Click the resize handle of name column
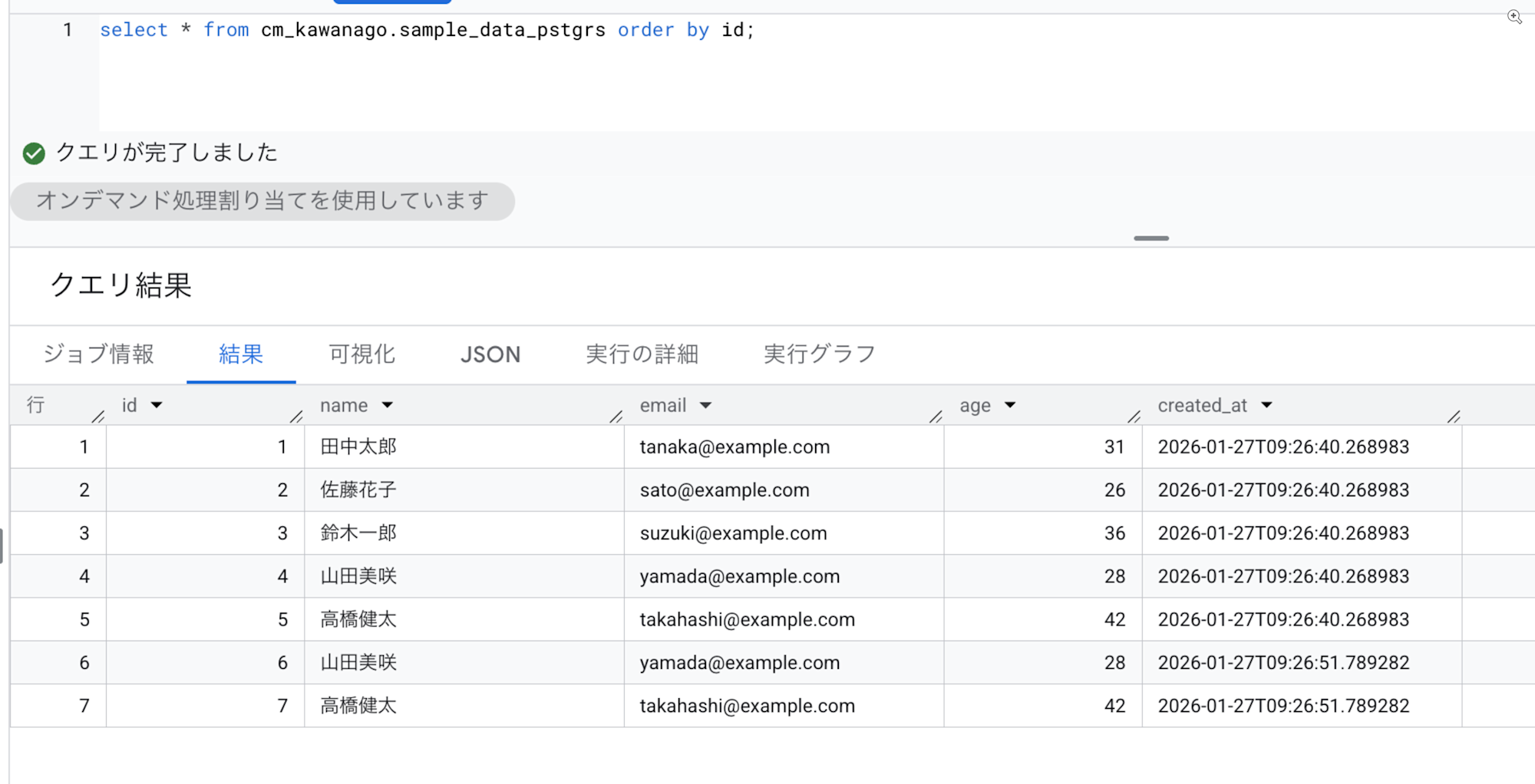The image size is (1535, 784). (x=616, y=417)
